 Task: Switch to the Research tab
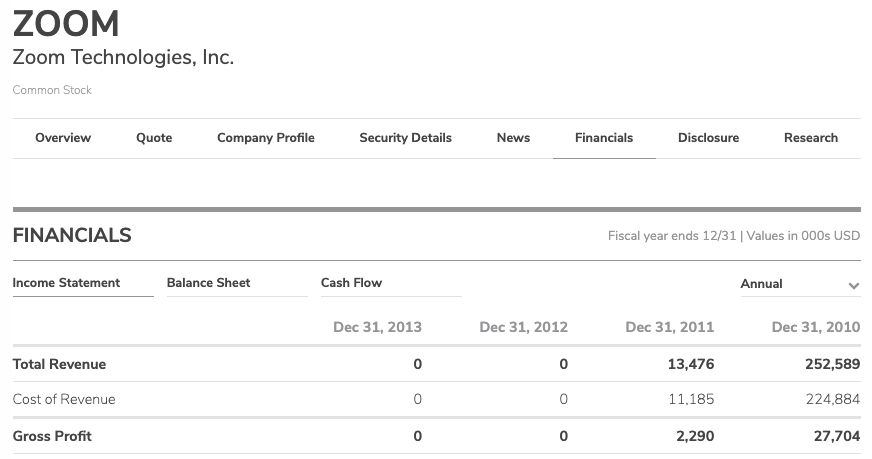(x=811, y=138)
